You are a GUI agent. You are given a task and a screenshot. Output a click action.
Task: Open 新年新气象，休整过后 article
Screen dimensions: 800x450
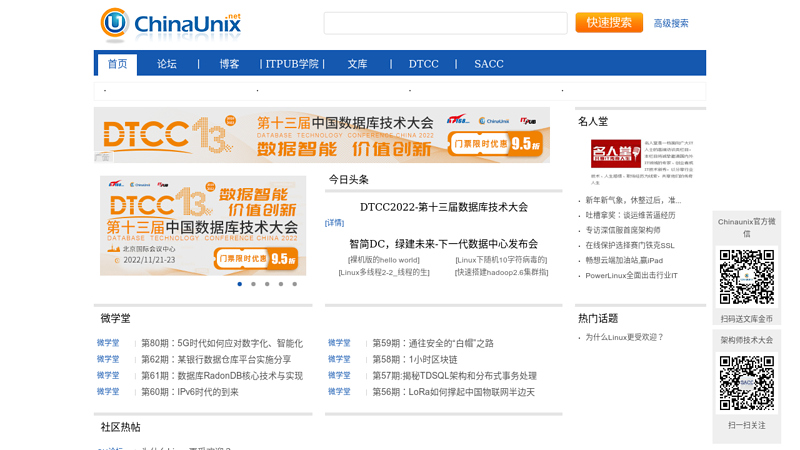633,200
